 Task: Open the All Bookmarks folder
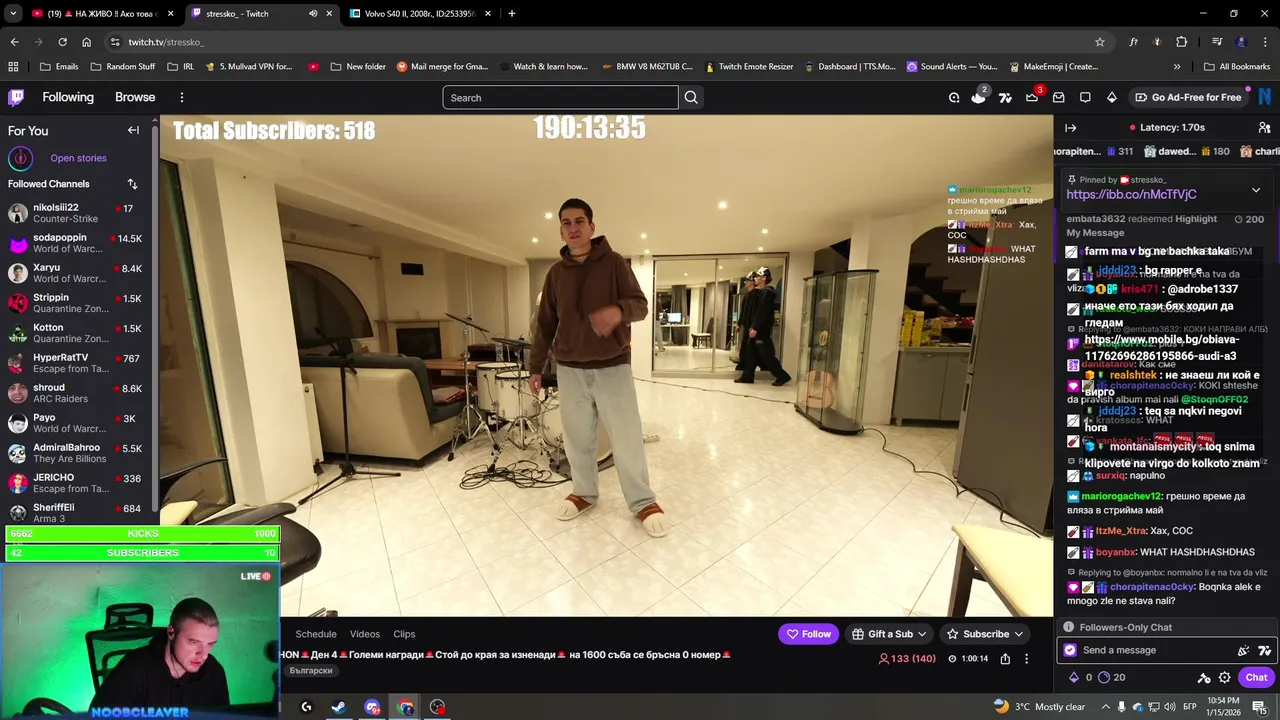[1237, 67]
